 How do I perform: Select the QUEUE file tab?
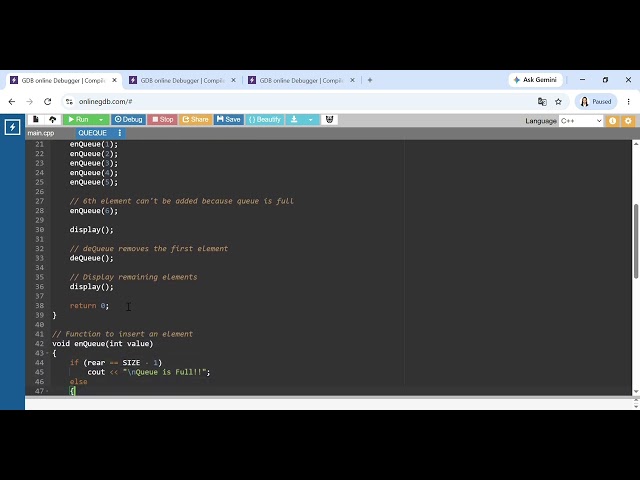pos(92,133)
